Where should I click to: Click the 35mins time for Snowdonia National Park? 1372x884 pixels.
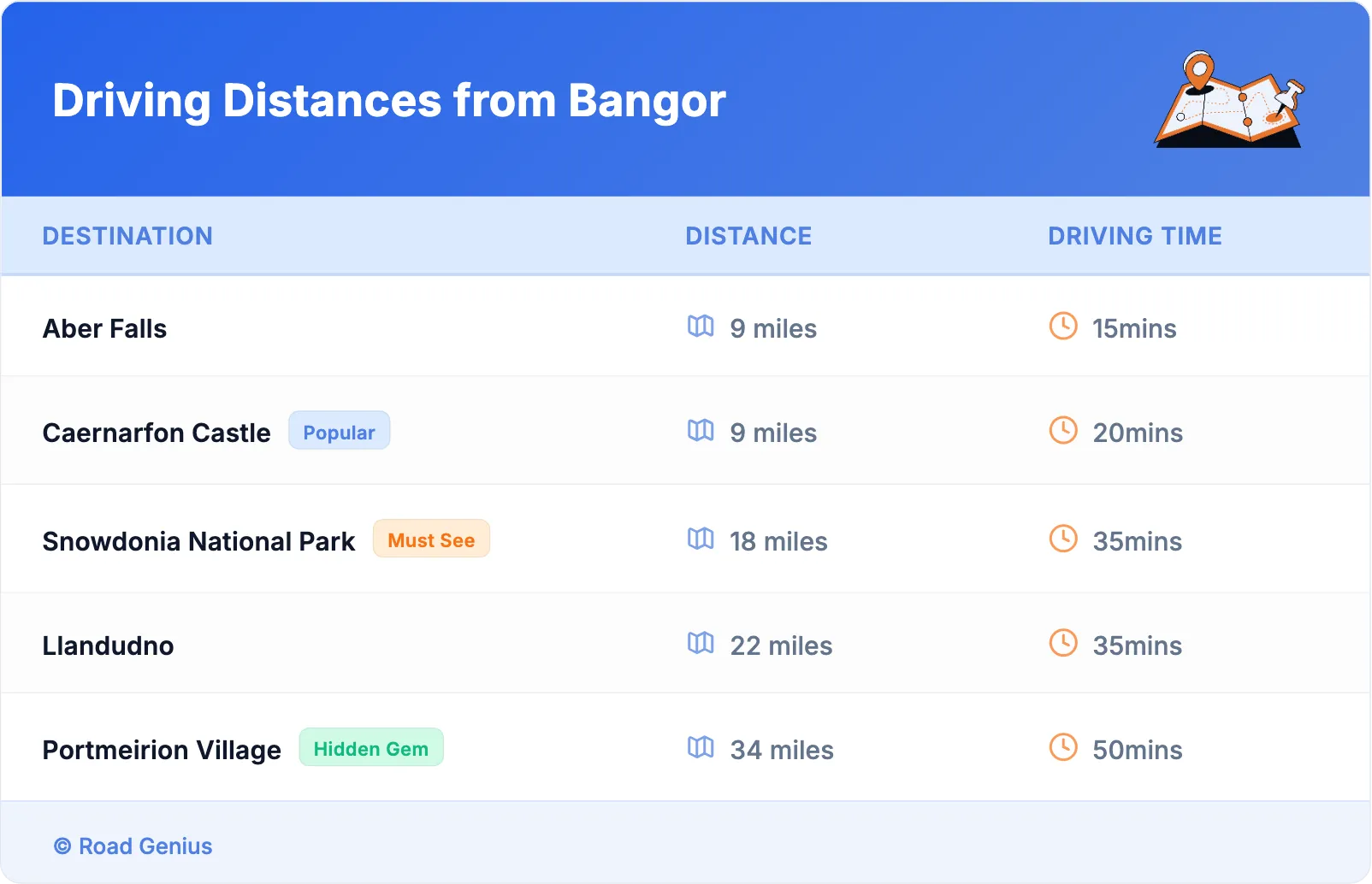1138,542
